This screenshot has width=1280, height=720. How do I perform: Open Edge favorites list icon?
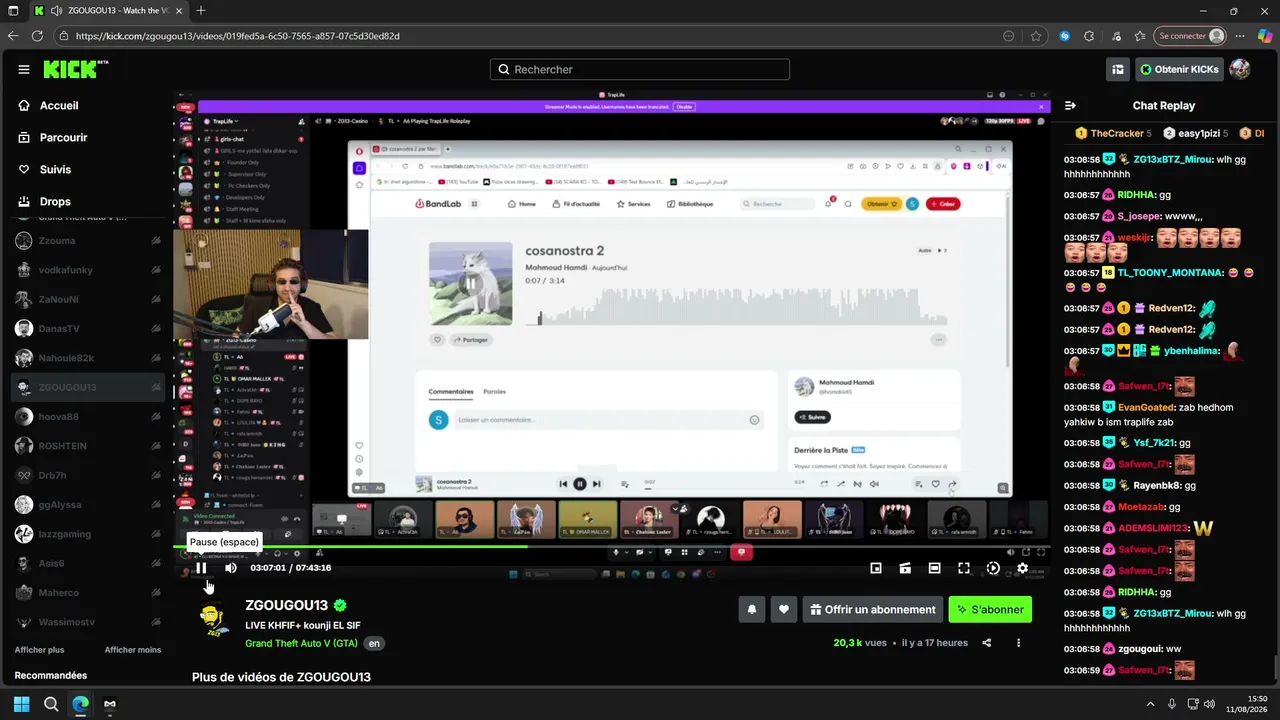tap(1140, 36)
